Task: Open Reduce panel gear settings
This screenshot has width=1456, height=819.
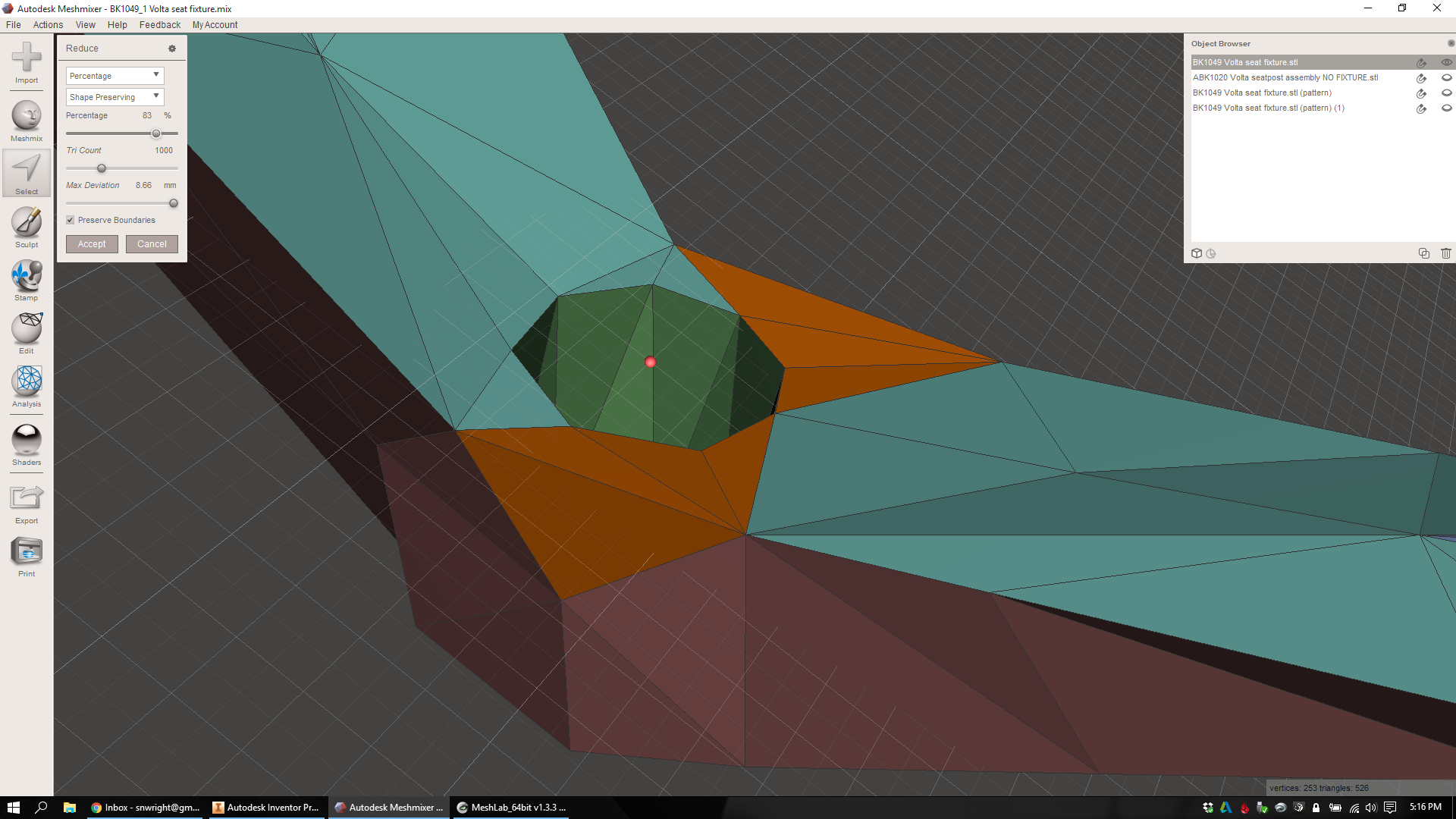Action: click(172, 49)
